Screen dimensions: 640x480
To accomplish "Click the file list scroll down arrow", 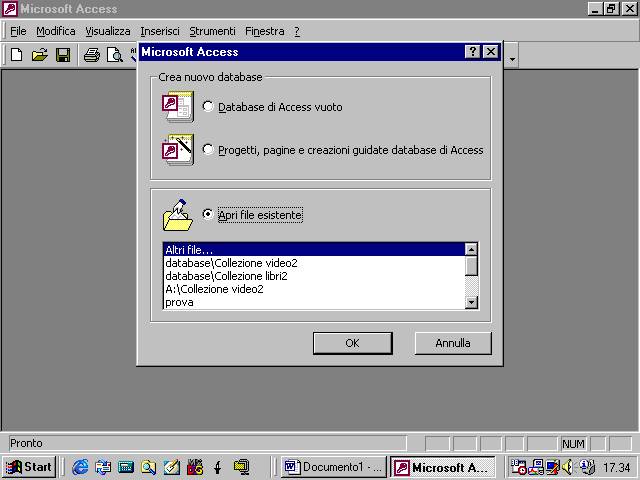I will (x=471, y=302).
